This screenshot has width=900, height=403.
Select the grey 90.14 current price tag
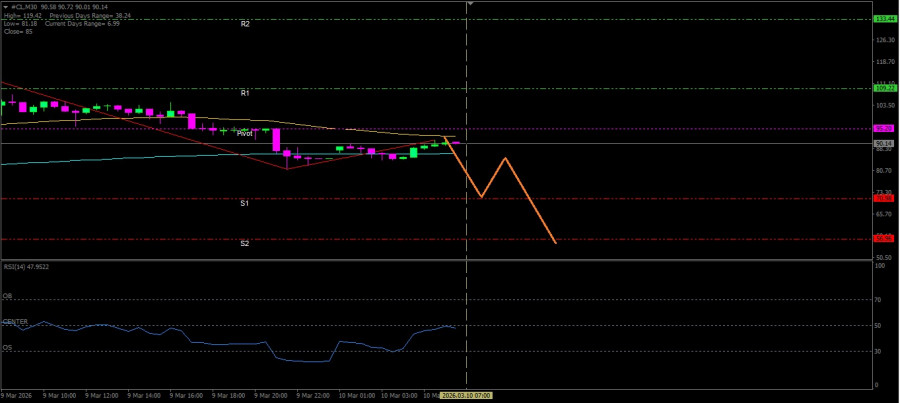(x=884, y=144)
